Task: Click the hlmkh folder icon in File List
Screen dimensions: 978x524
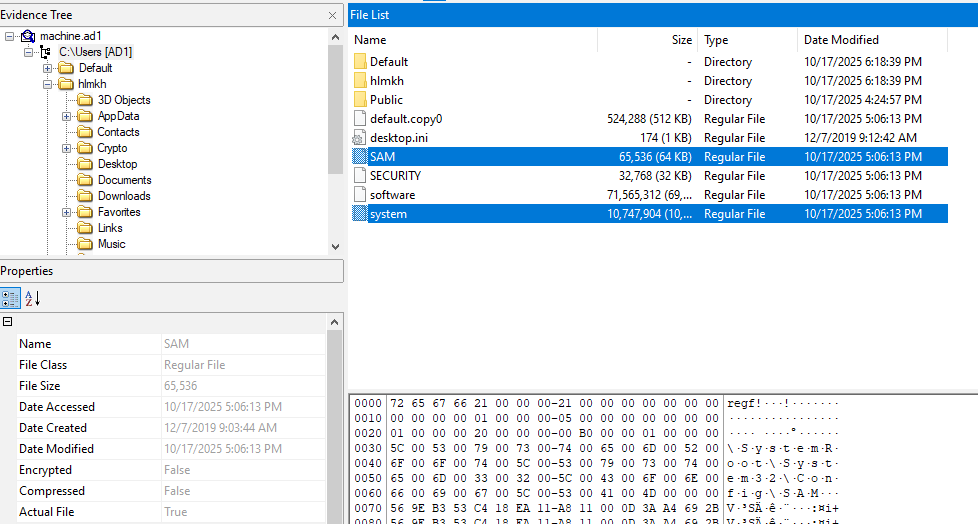Action: [360, 81]
